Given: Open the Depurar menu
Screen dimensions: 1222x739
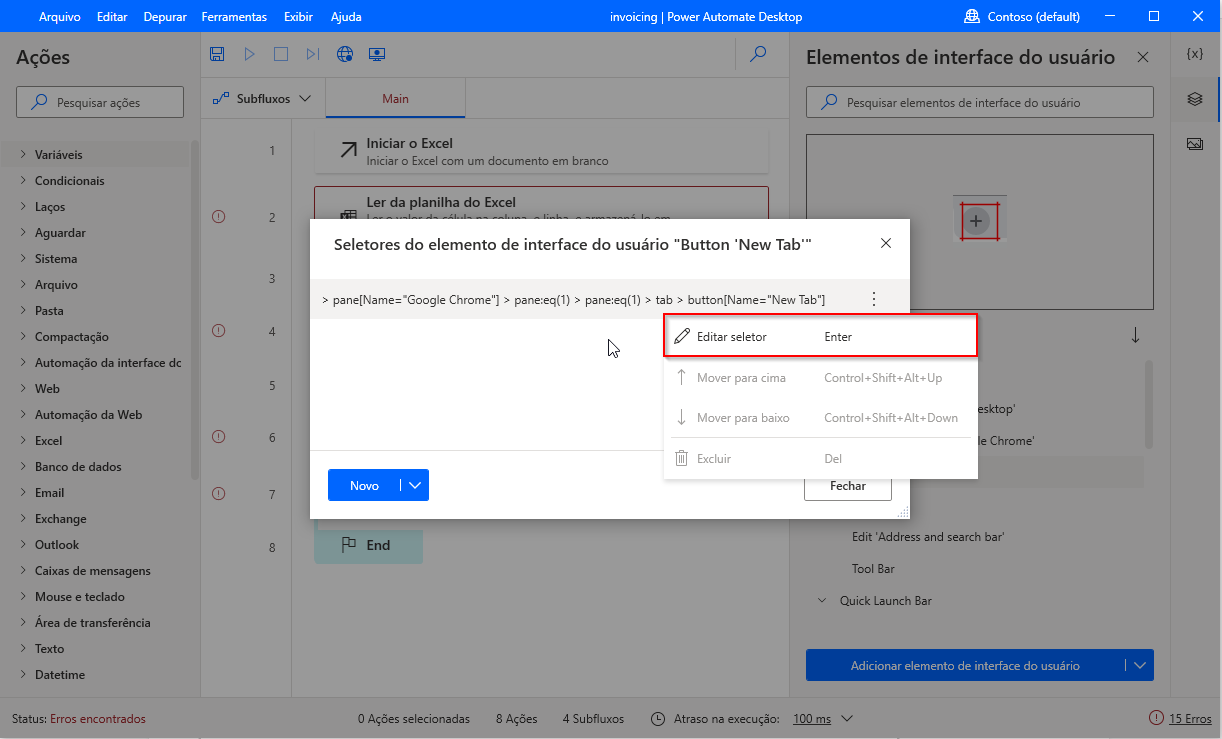Looking at the screenshot, I should click(x=165, y=17).
